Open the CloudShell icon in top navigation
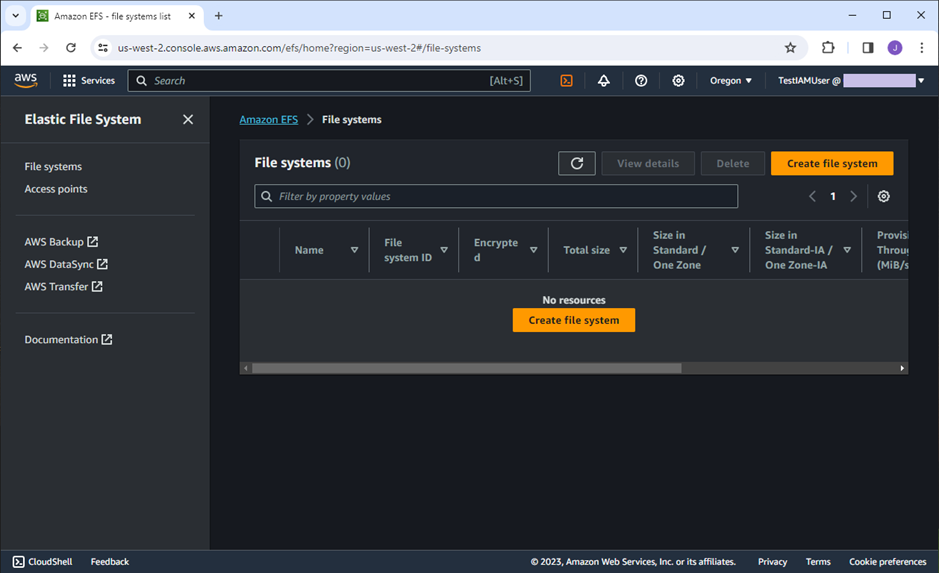 click(x=566, y=80)
